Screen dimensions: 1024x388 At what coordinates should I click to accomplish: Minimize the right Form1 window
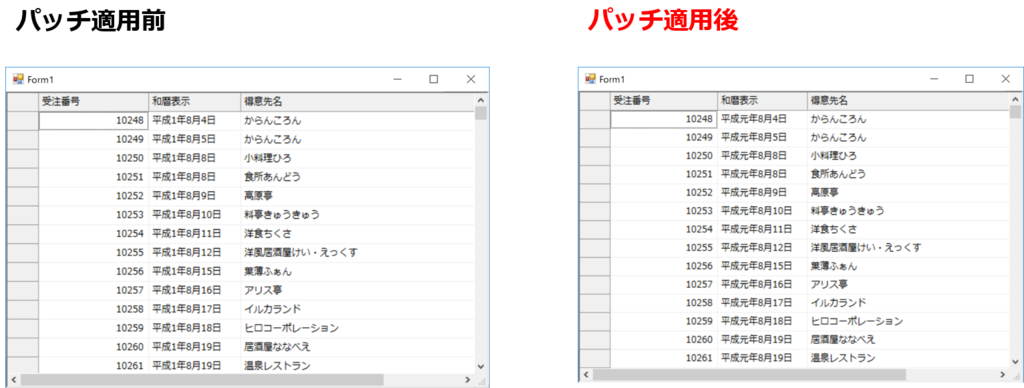[x=934, y=78]
